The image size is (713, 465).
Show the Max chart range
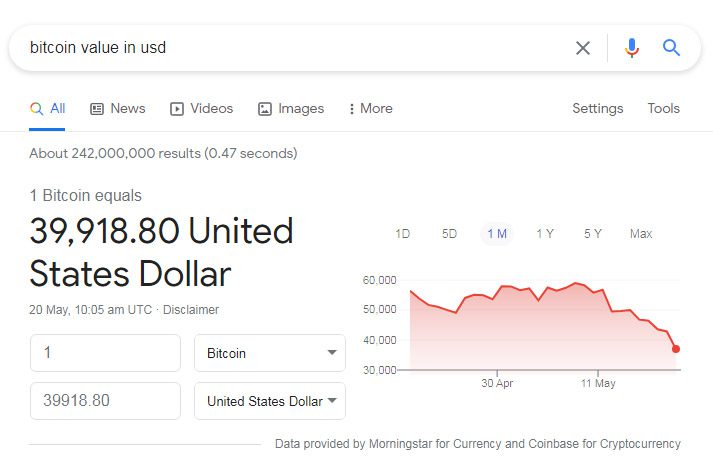tap(641, 234)
